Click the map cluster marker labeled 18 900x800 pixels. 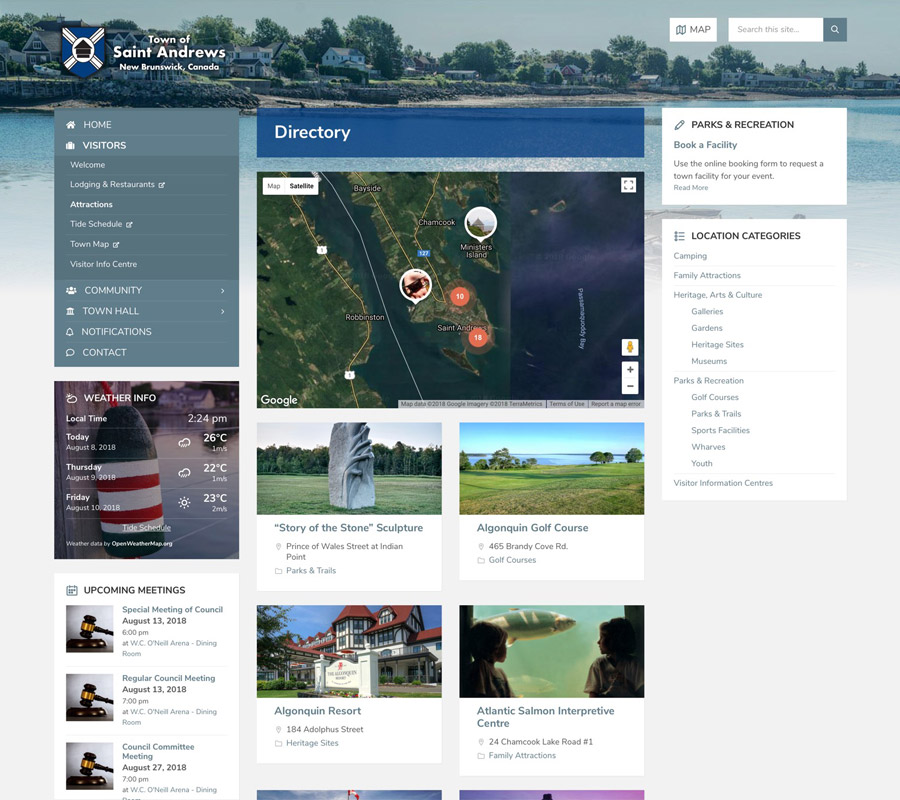point(478,337)
